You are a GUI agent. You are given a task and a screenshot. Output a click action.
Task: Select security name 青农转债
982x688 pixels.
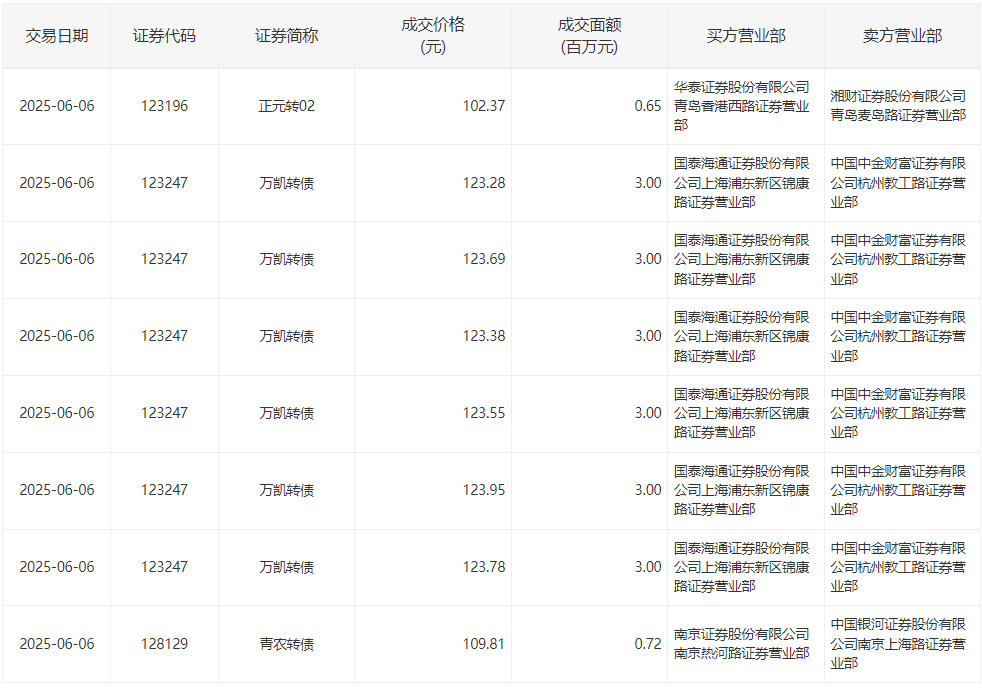pyautogui.click(x=286, y=644)
